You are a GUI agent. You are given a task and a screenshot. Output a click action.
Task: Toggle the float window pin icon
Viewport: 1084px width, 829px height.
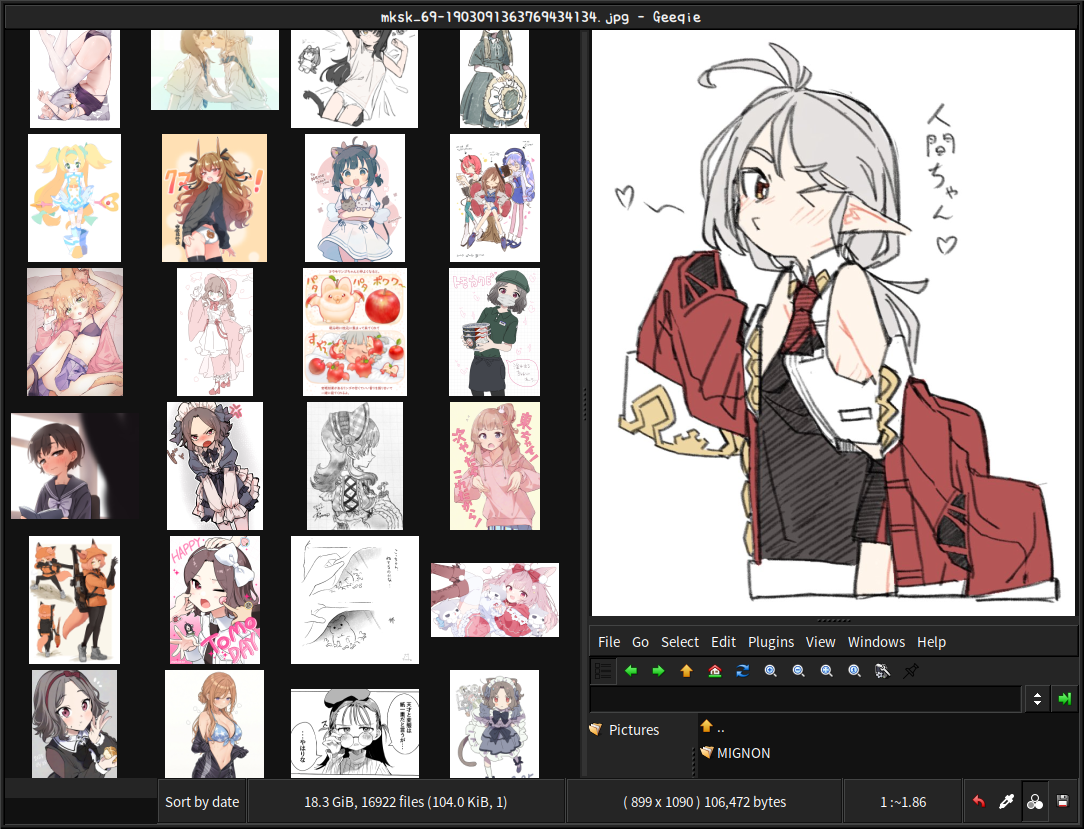click(x=910, y=671)
